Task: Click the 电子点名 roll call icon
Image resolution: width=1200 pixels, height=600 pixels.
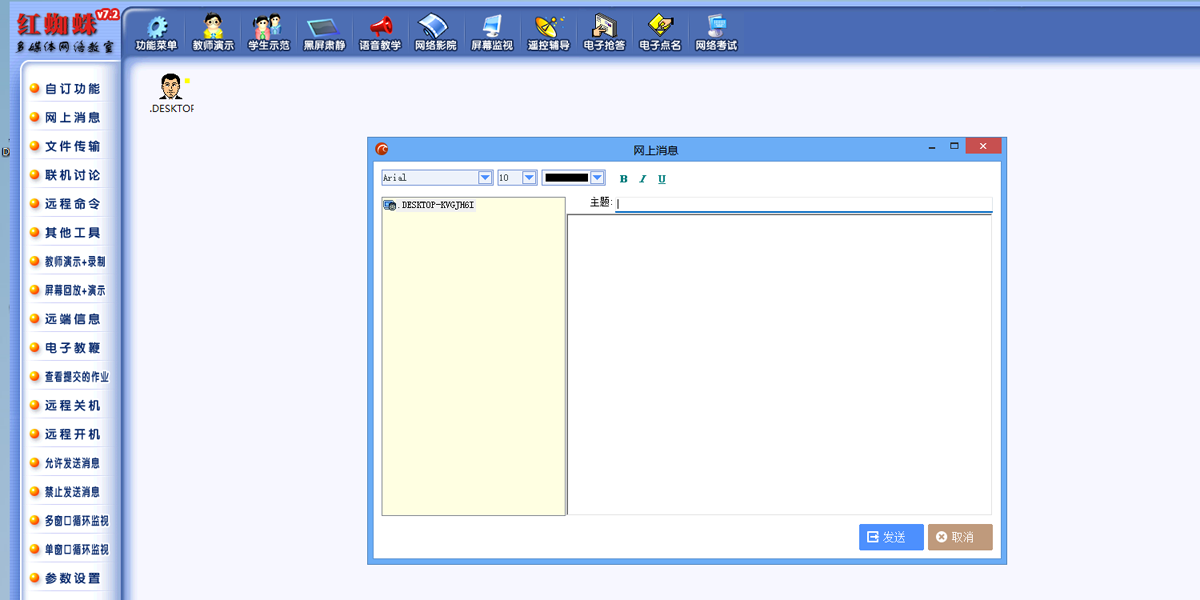Action: 660,29
